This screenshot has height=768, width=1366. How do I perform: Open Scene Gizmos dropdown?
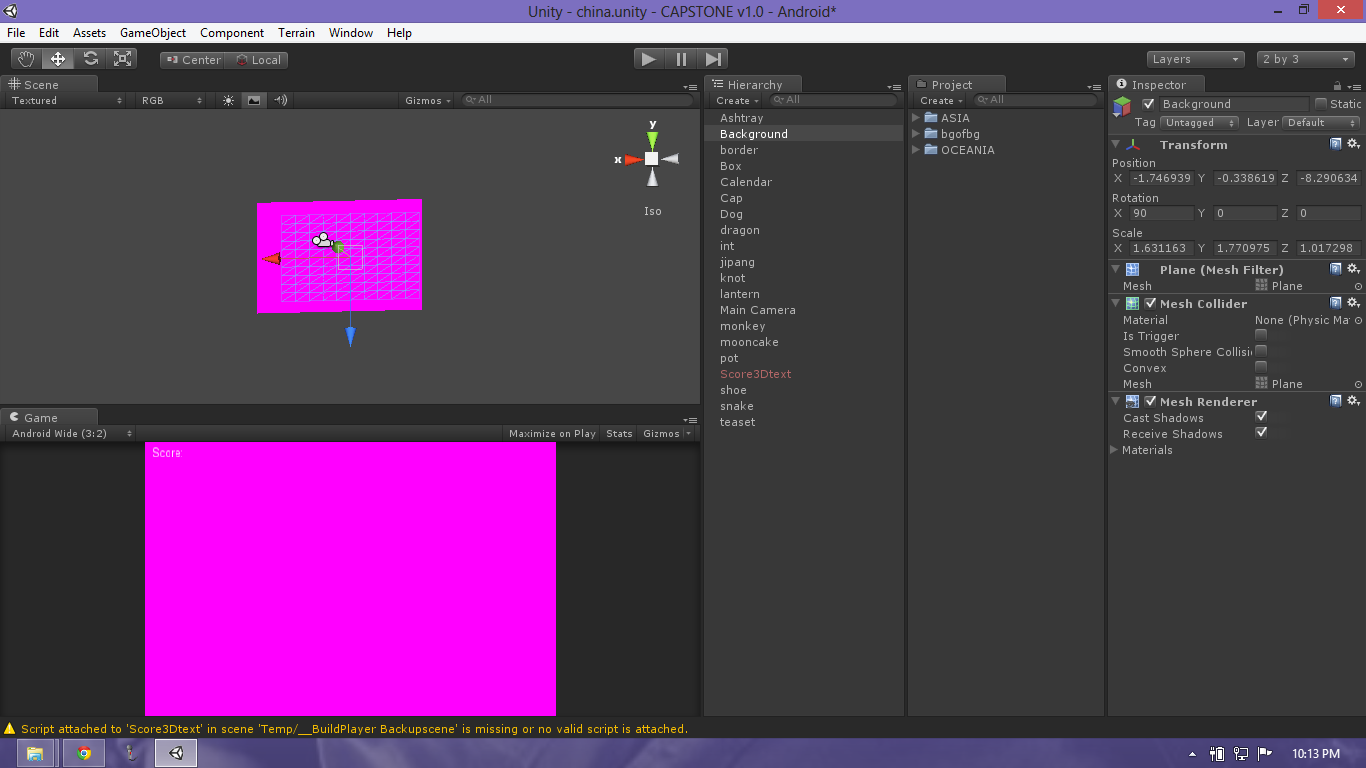(428, 100)
